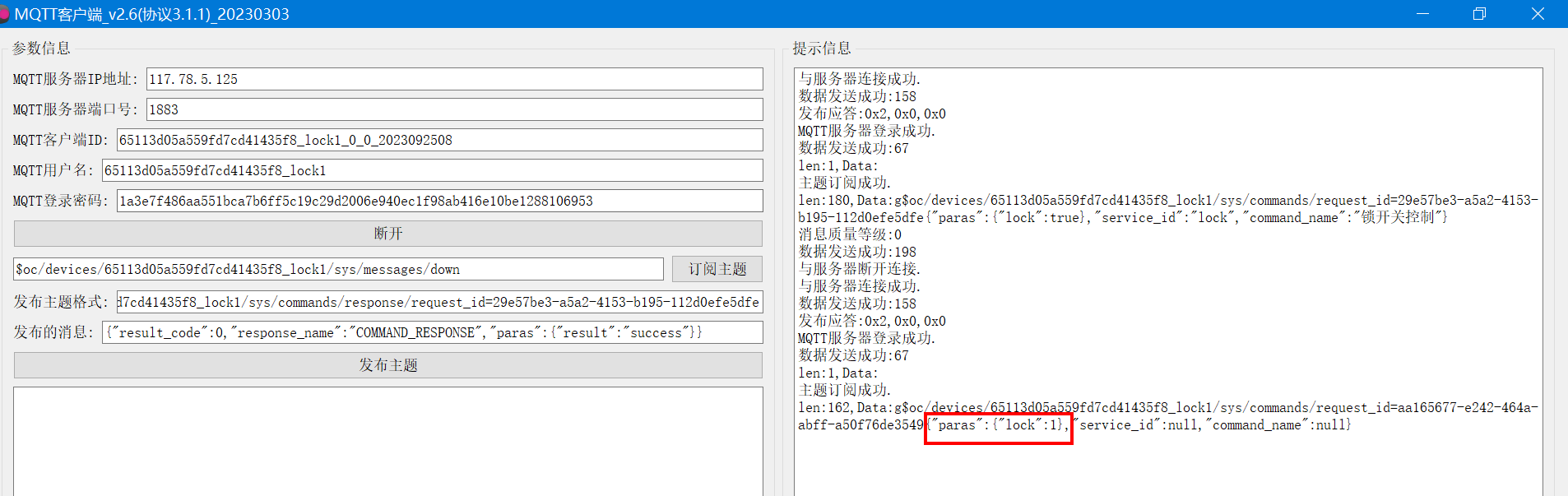1568x496 pixels.
Task: Click the "service_id":null text in the log
Action: pos(1136,424)
